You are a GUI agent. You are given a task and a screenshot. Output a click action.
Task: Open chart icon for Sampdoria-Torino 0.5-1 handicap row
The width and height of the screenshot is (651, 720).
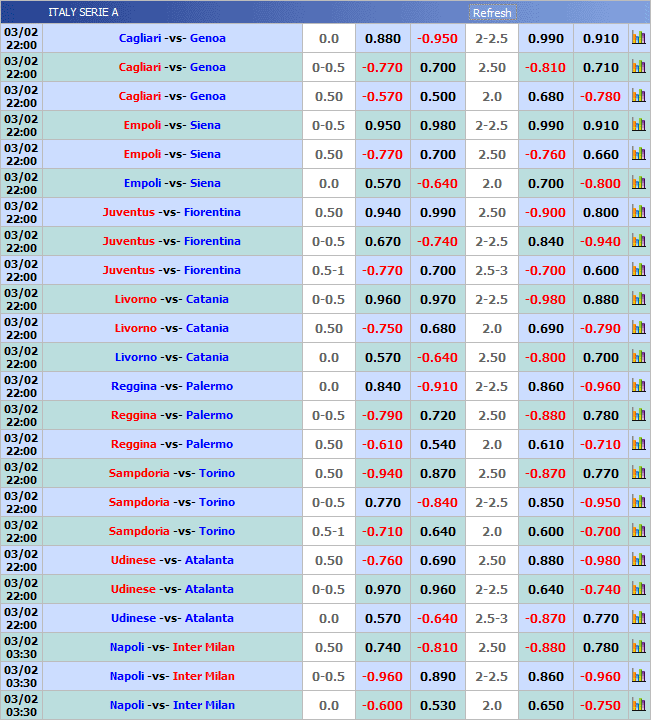coord(638,531)
